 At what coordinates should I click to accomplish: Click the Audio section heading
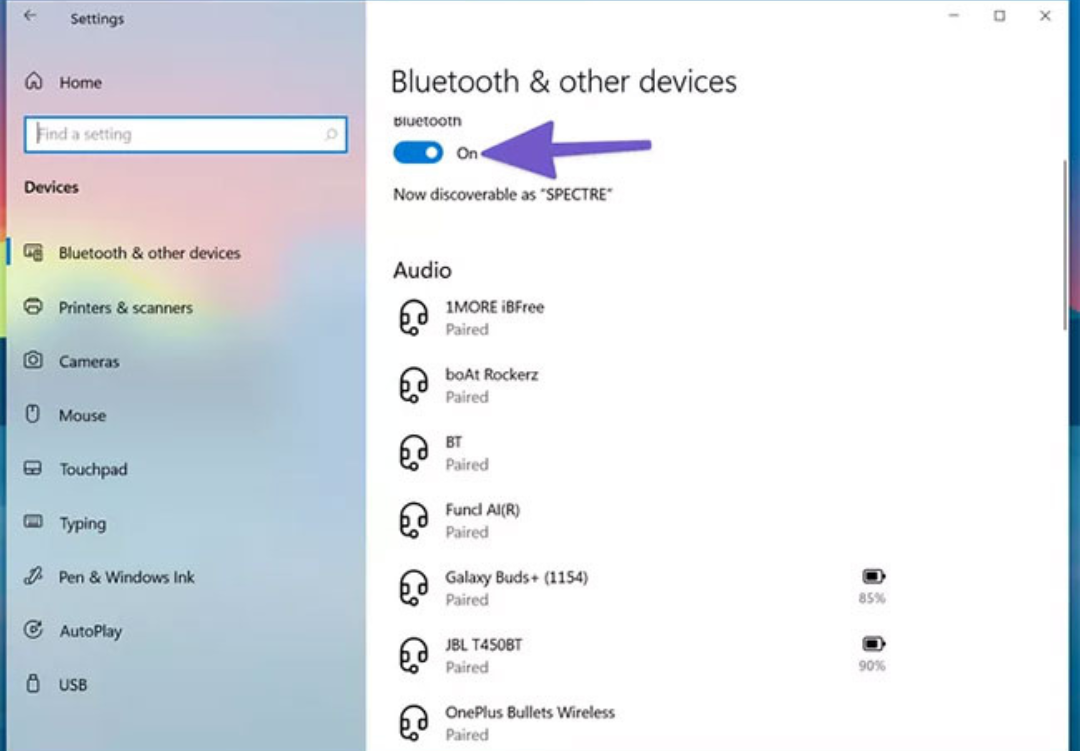[422, 270]
